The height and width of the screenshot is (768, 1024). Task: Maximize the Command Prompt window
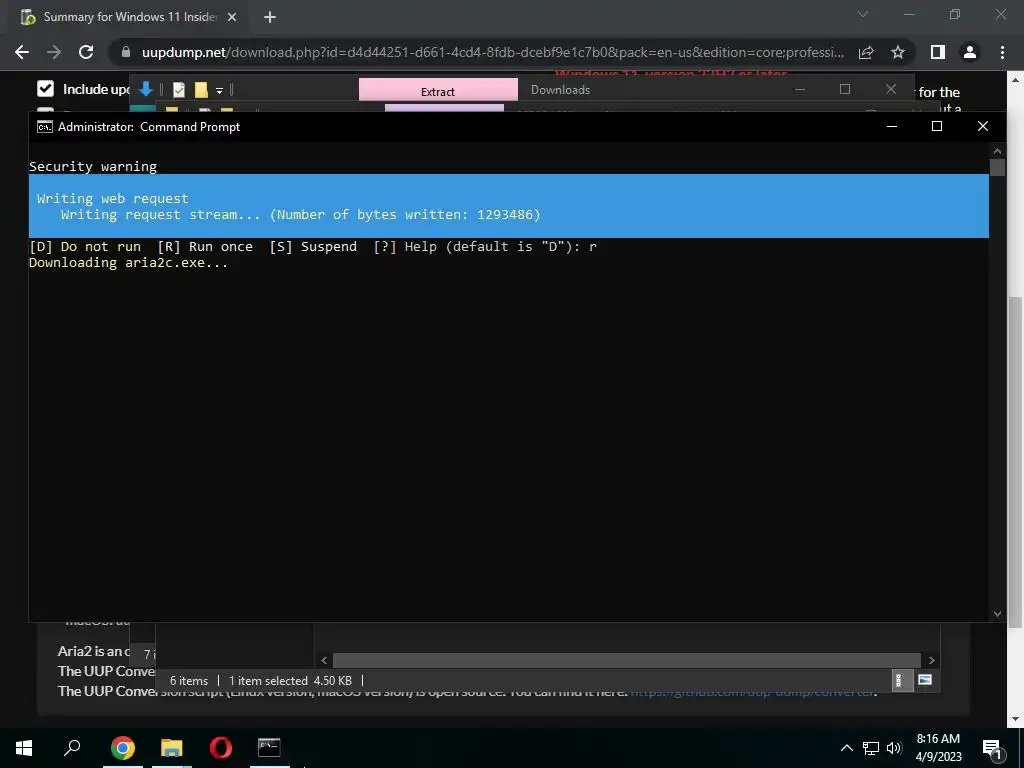pos(937,127)
